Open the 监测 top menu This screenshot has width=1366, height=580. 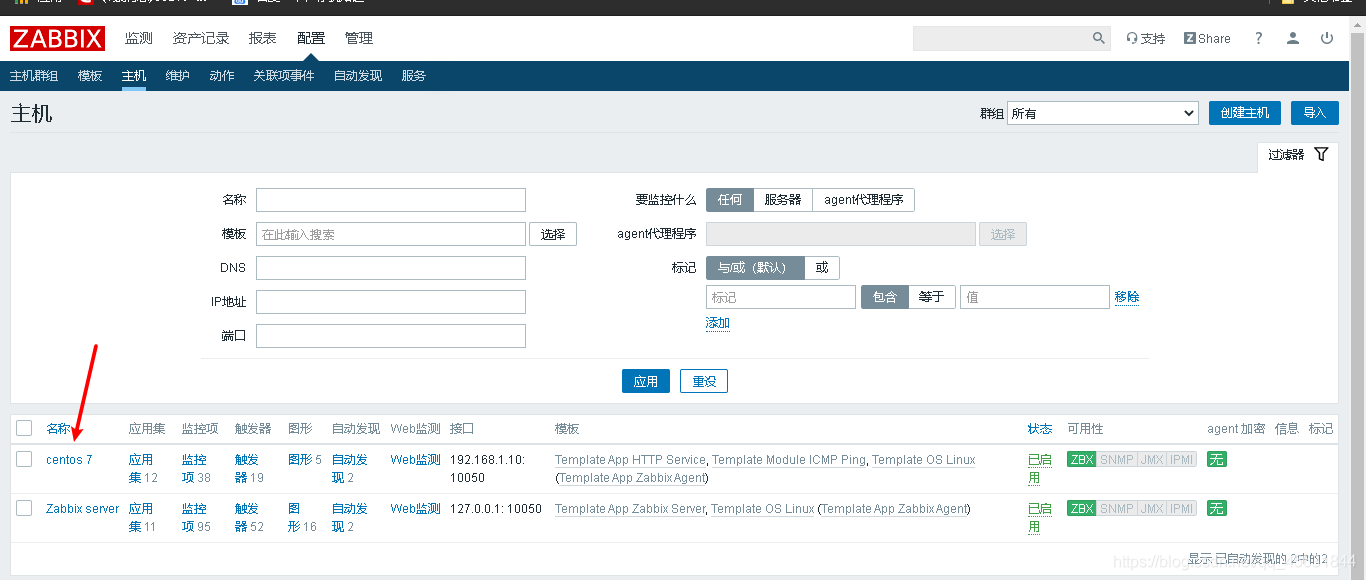(139, 38)
